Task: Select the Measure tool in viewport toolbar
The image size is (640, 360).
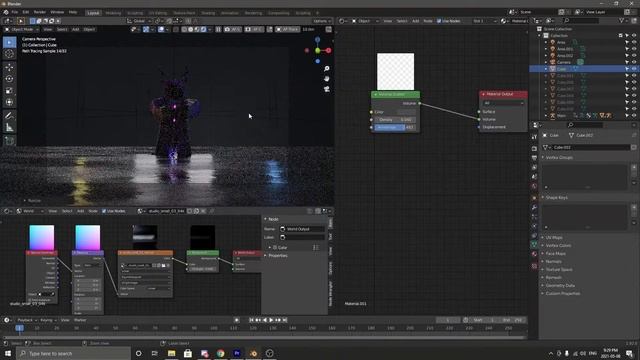Action: coord(9,127)
